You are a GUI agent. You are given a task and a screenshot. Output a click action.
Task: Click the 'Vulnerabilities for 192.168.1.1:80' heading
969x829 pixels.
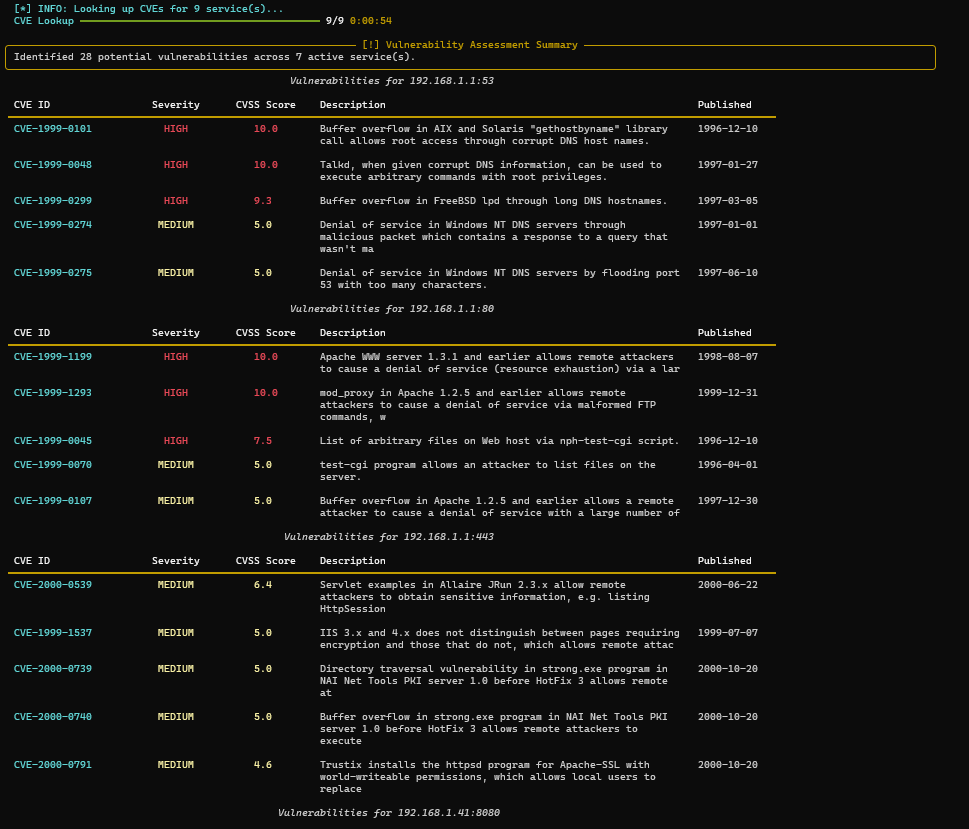tap(392, 308)
